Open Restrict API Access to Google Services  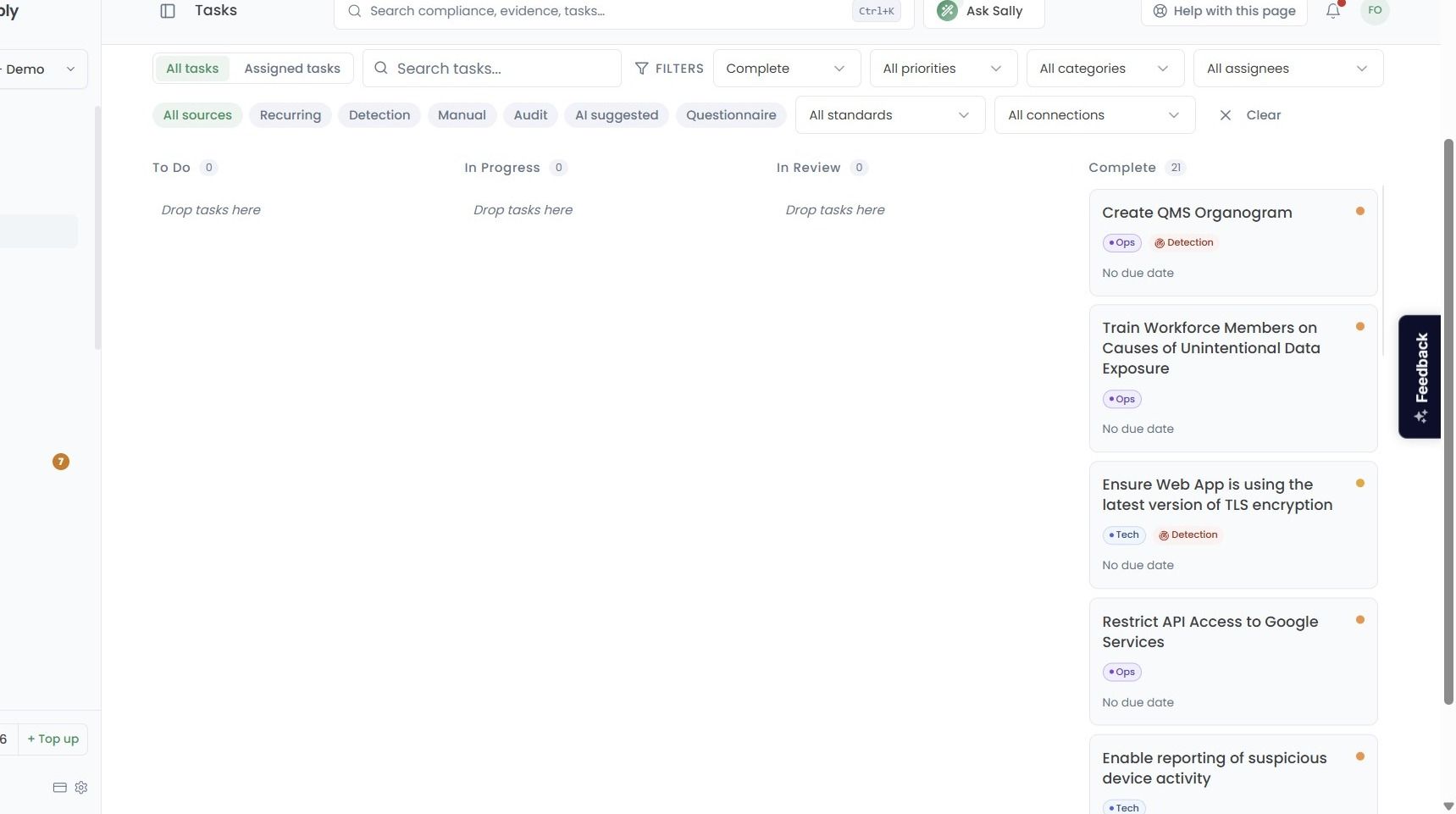pyautogui.click(x=1233, y=662)
